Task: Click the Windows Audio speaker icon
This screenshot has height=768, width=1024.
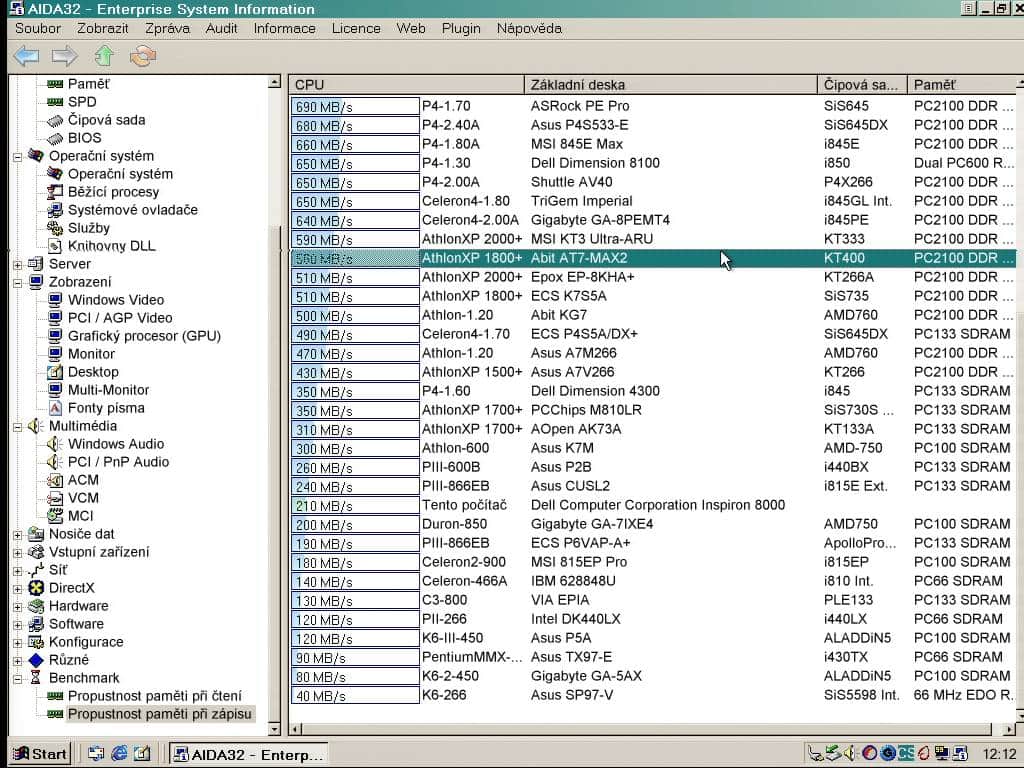Action: [x=55, y=444]
